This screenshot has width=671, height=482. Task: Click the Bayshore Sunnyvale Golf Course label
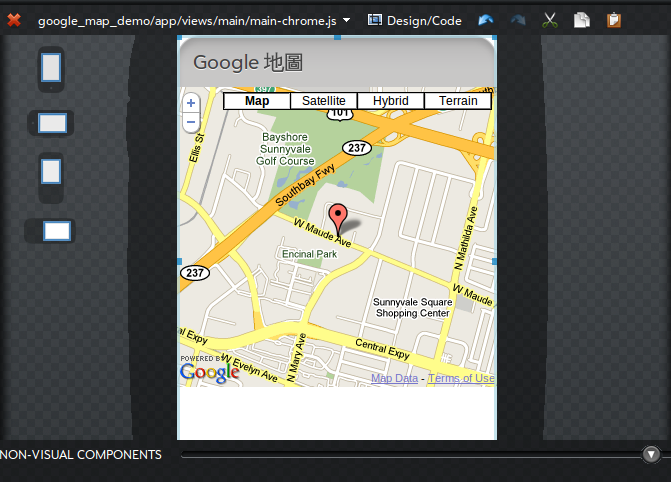[285, 149]
